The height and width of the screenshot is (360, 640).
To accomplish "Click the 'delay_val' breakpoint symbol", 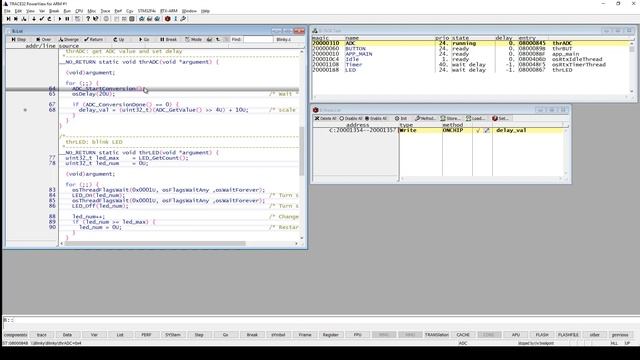I will pyautogui.click(x=511, y=131).
